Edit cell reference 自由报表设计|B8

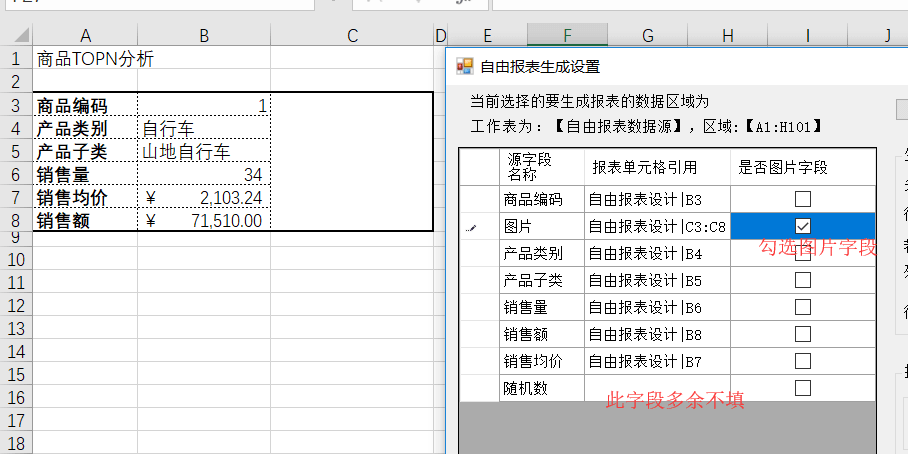point(657,334)
